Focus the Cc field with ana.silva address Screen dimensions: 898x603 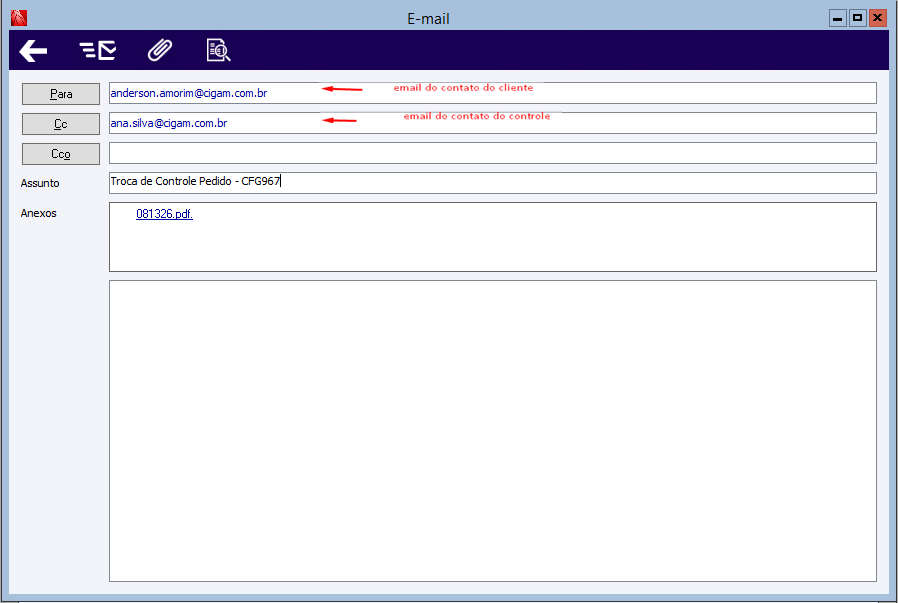[493, 123]
